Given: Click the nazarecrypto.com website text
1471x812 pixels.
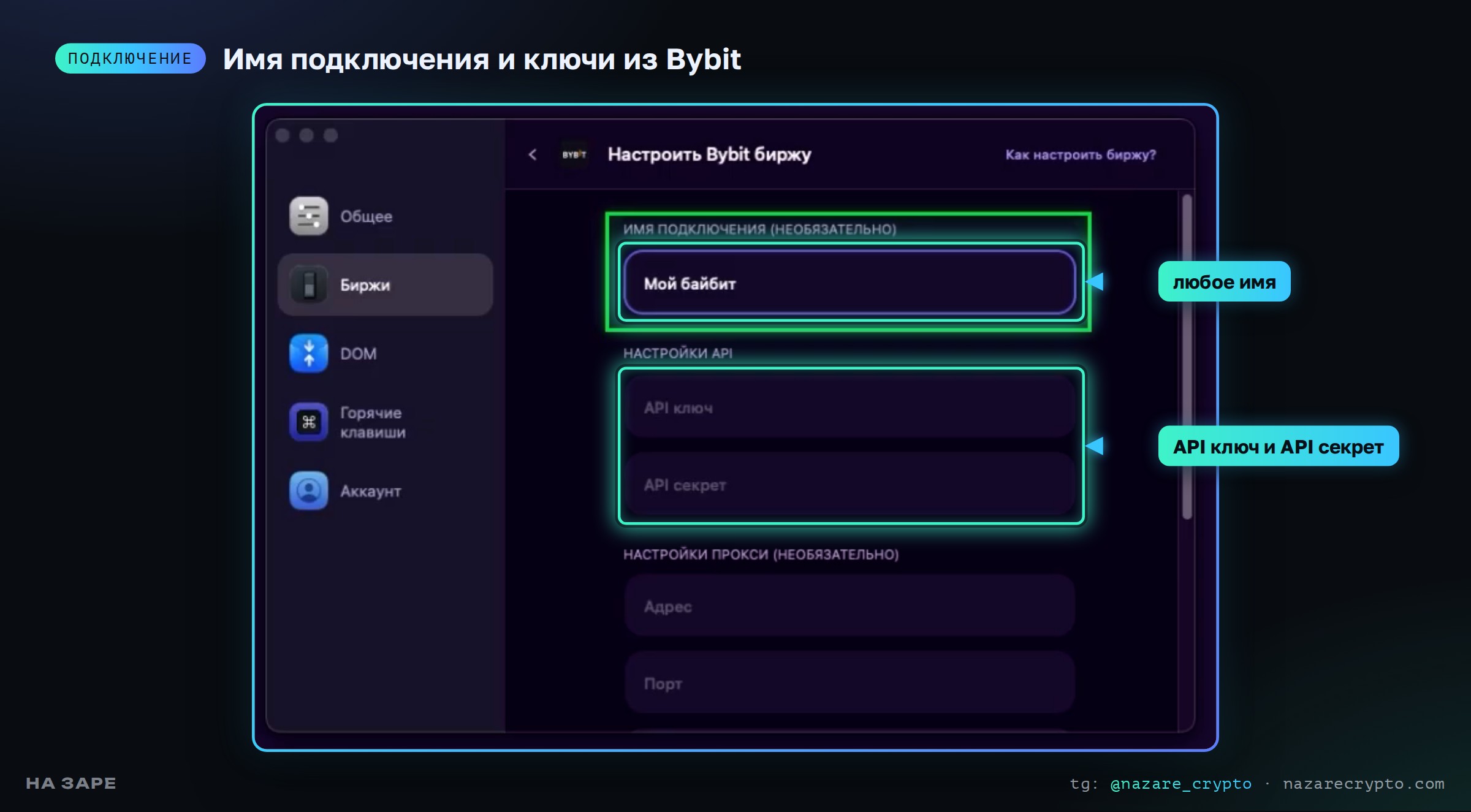Looking at the screenshot, I should [x=1363, y=783].
